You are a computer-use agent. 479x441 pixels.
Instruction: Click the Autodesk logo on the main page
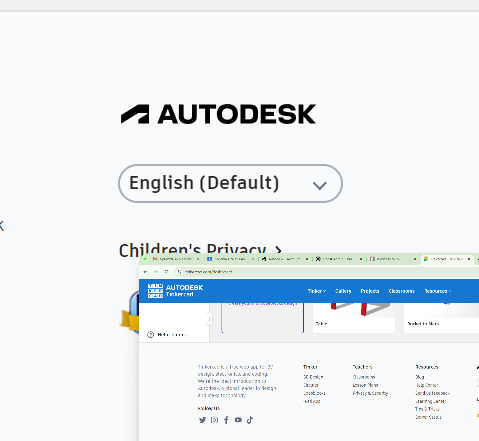point(218,114)
